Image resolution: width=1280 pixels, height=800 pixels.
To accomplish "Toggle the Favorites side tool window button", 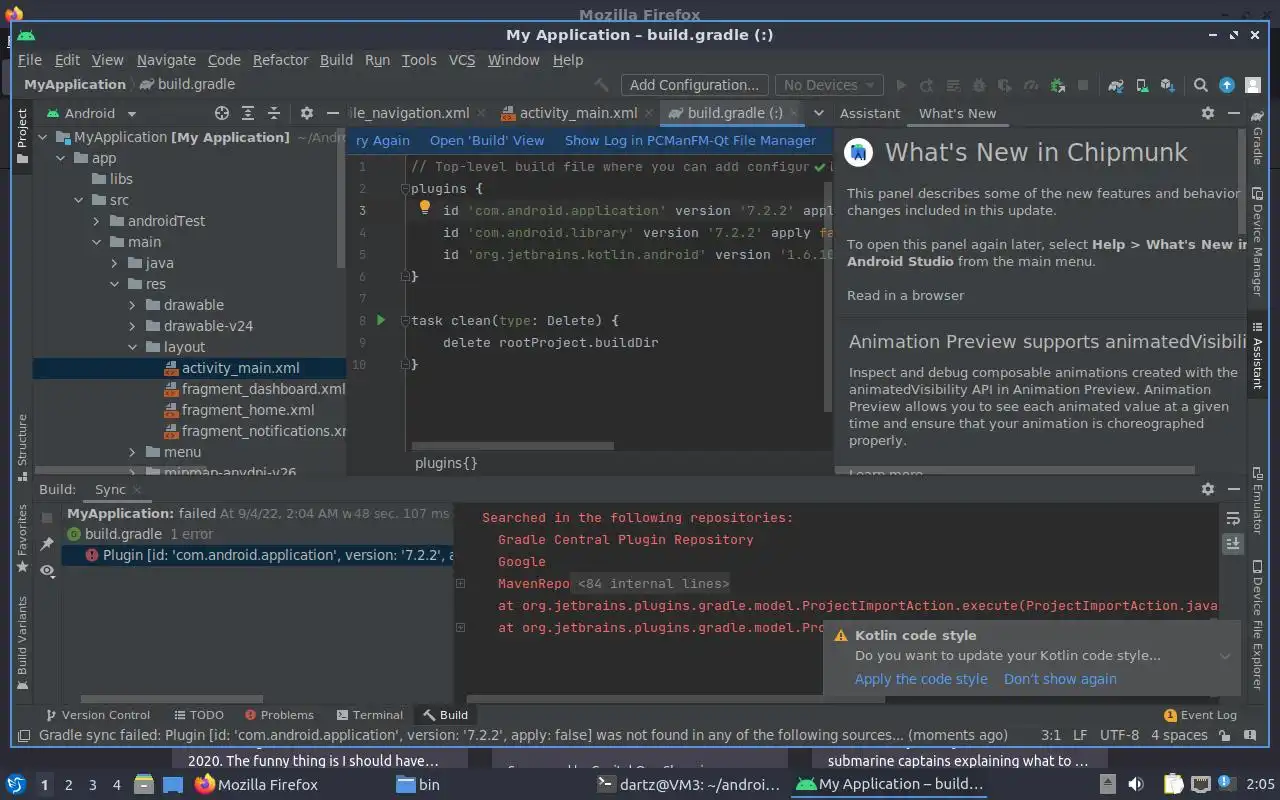I will (22, 538).
